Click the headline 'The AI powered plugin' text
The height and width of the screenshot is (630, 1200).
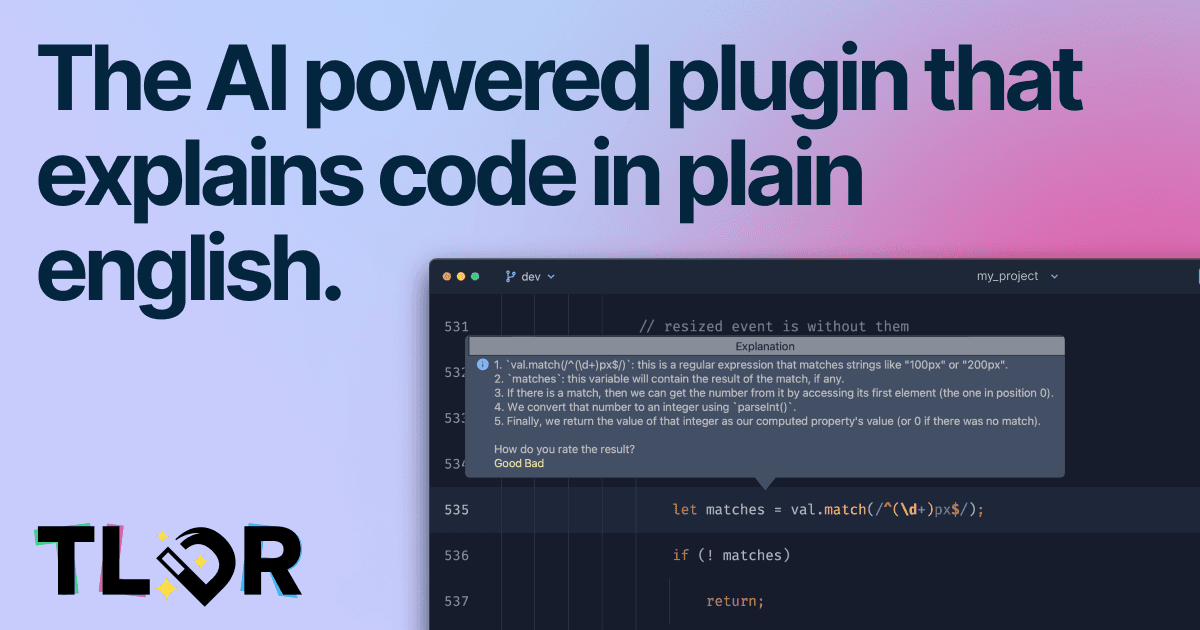tap(560, 84)
